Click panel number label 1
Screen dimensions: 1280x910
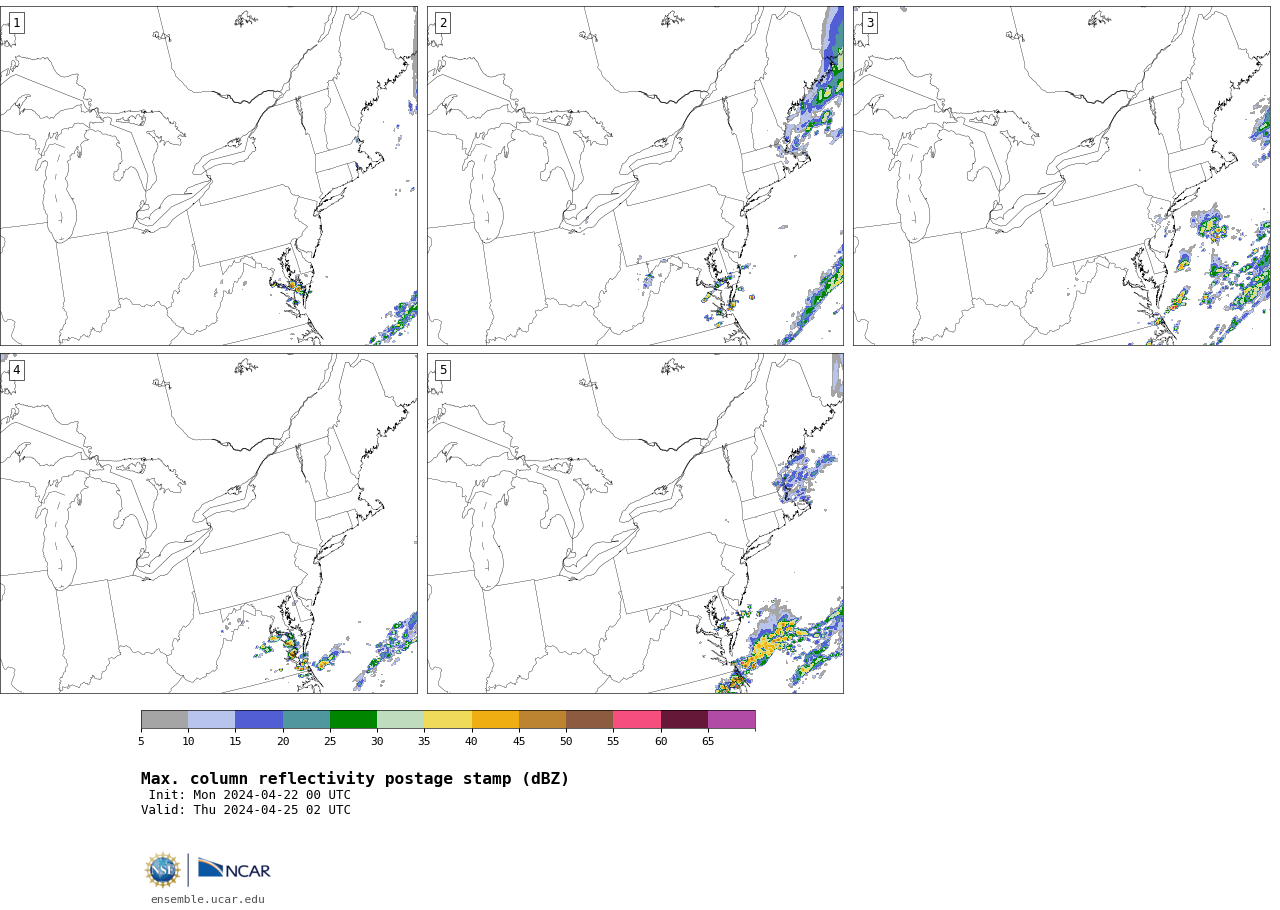point(16,23)
